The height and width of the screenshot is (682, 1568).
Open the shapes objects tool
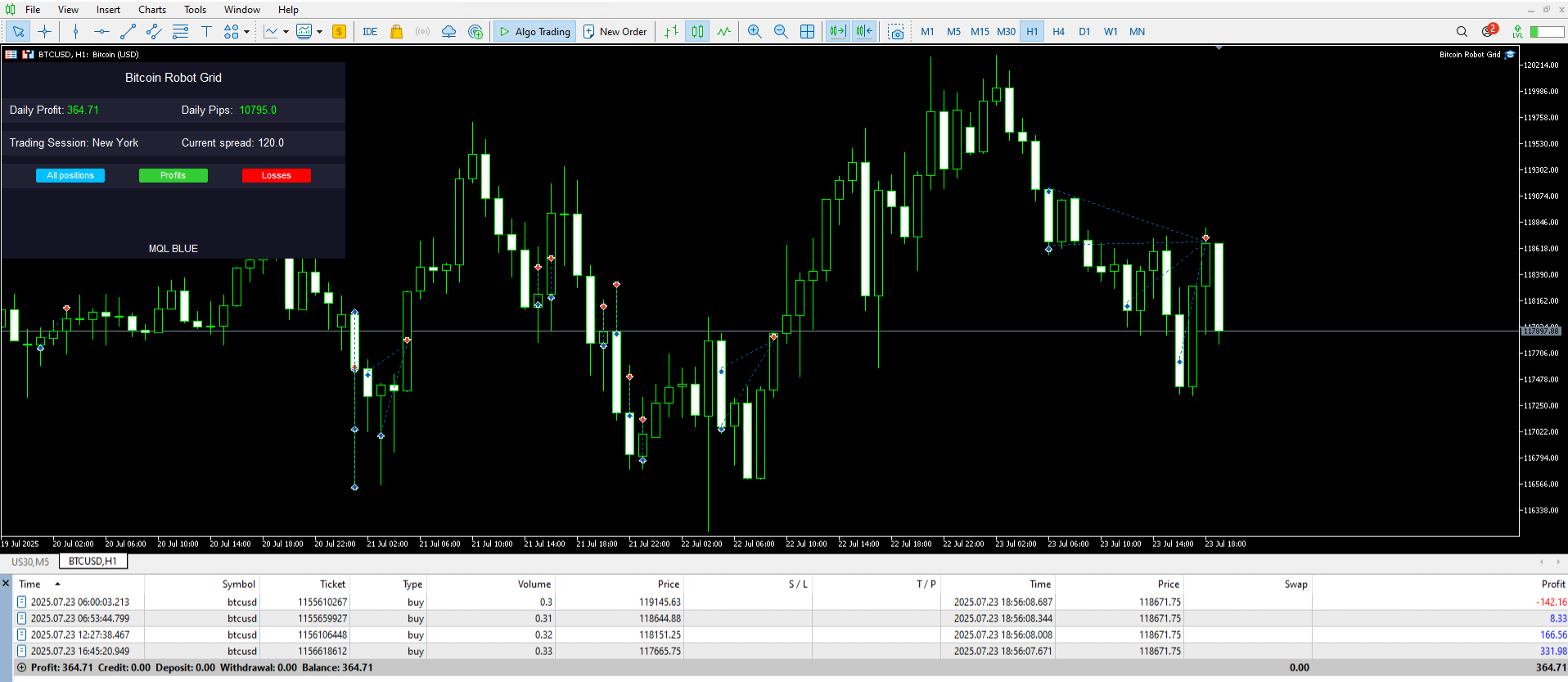[232, 32]
